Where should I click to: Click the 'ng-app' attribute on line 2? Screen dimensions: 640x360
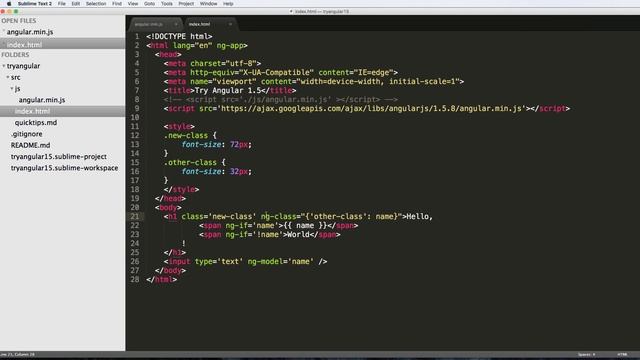tap(230, 46)
